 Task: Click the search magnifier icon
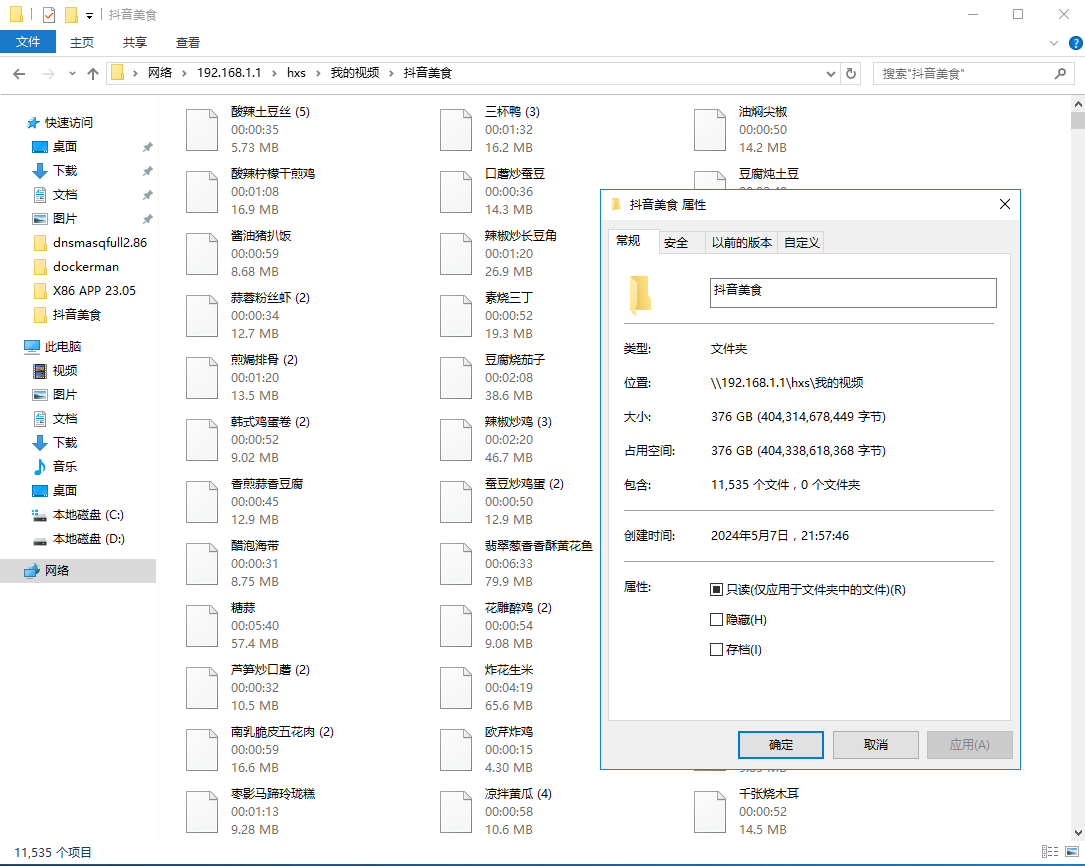1060,73
